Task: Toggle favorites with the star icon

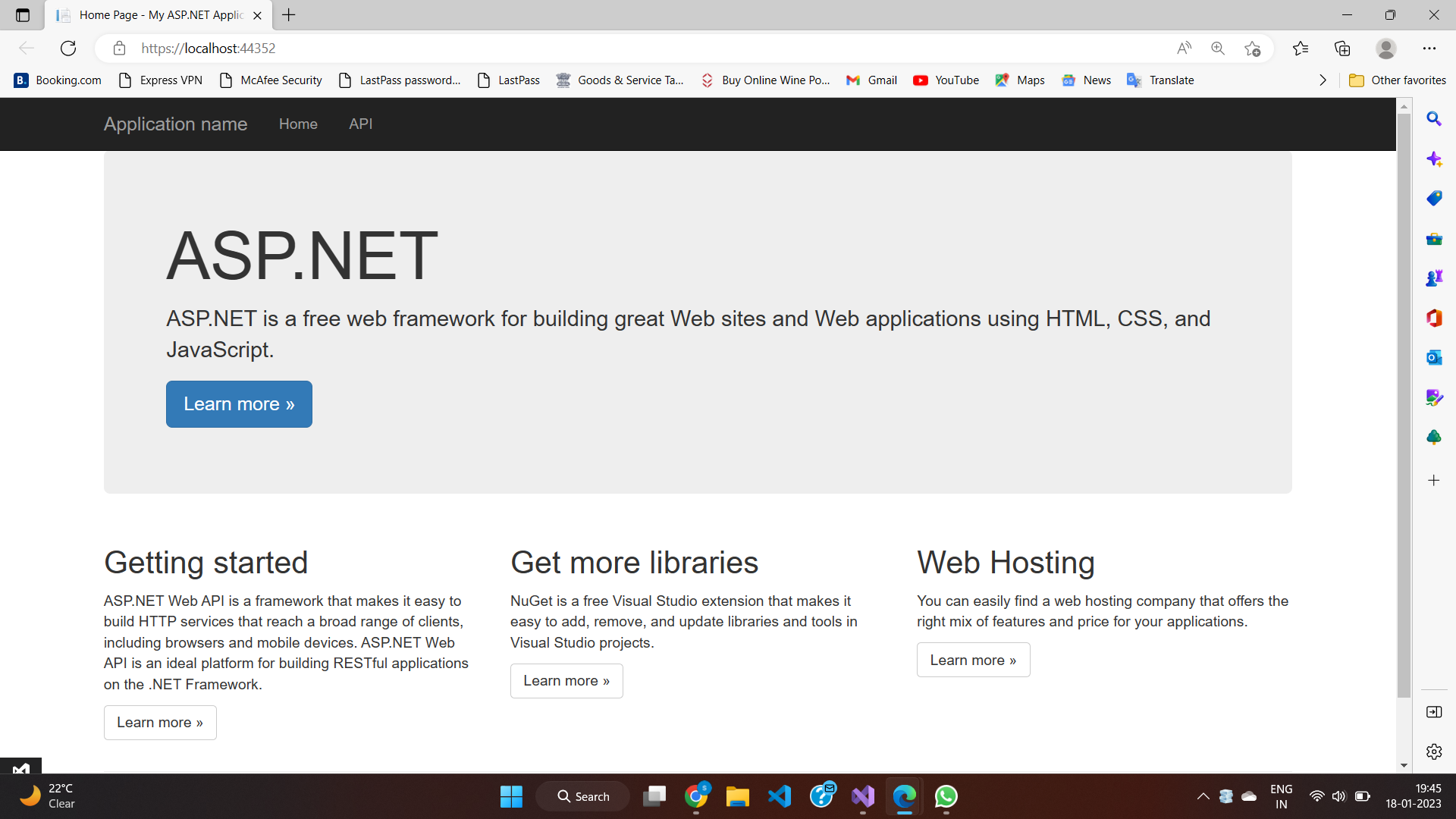Action: (1253, 48)
